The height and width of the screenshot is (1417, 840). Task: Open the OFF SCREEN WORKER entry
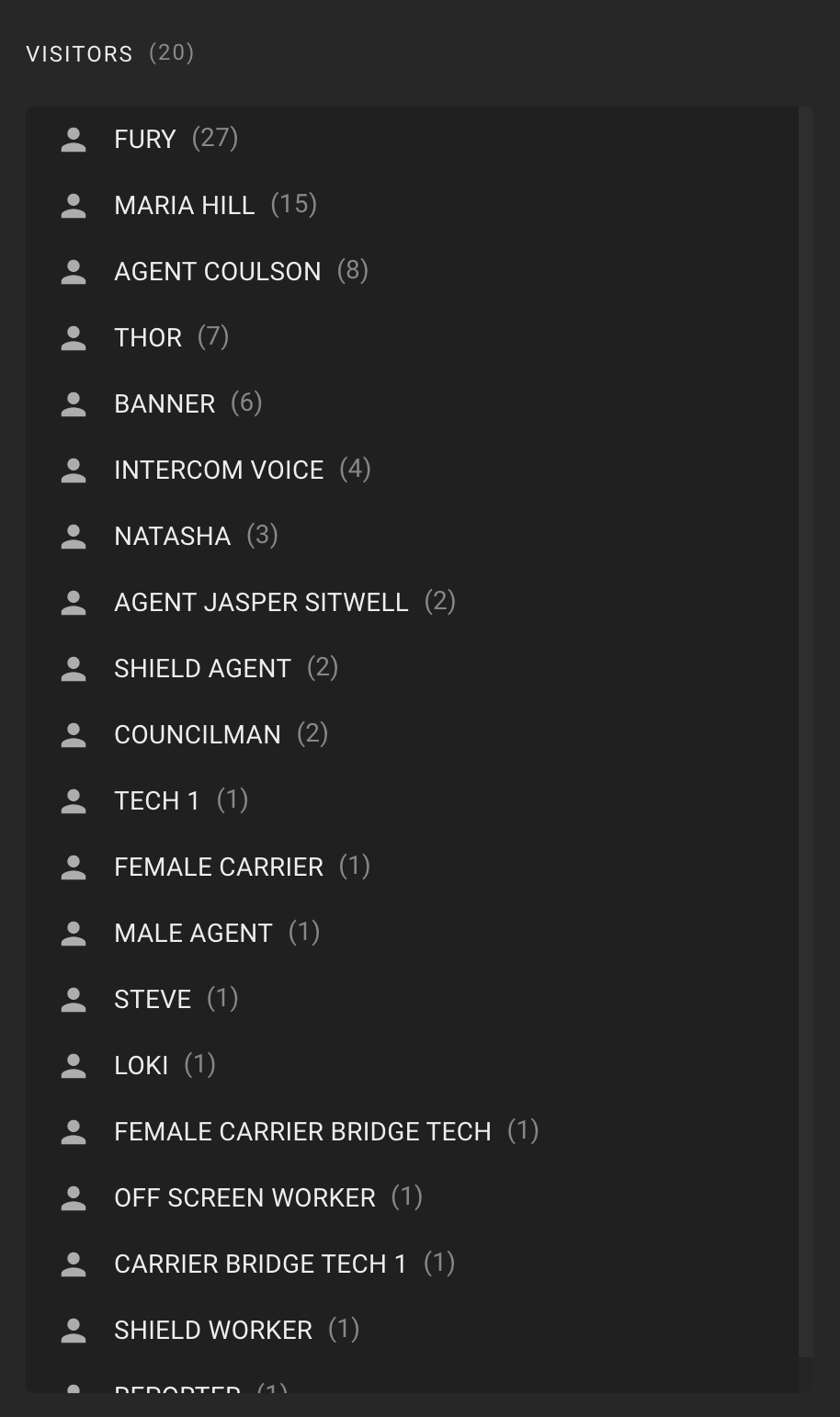pyautogui.click(x=412, y=1198)
